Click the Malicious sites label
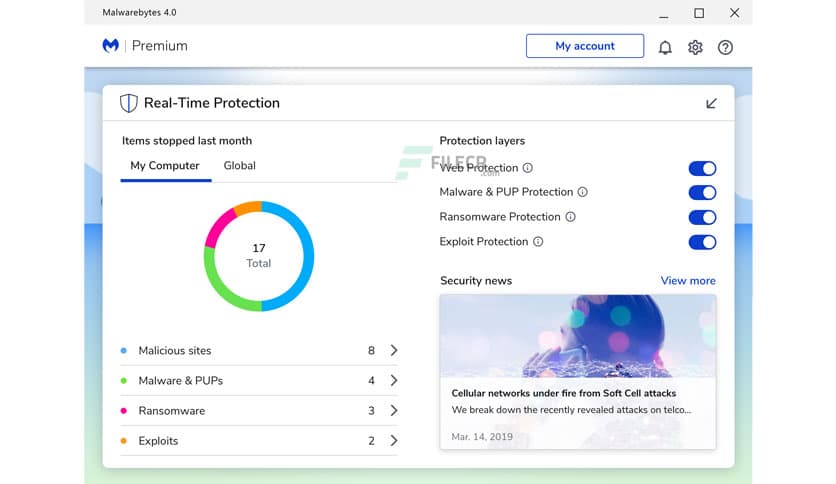Screen dimensions: 836x484 pos(175,351)
